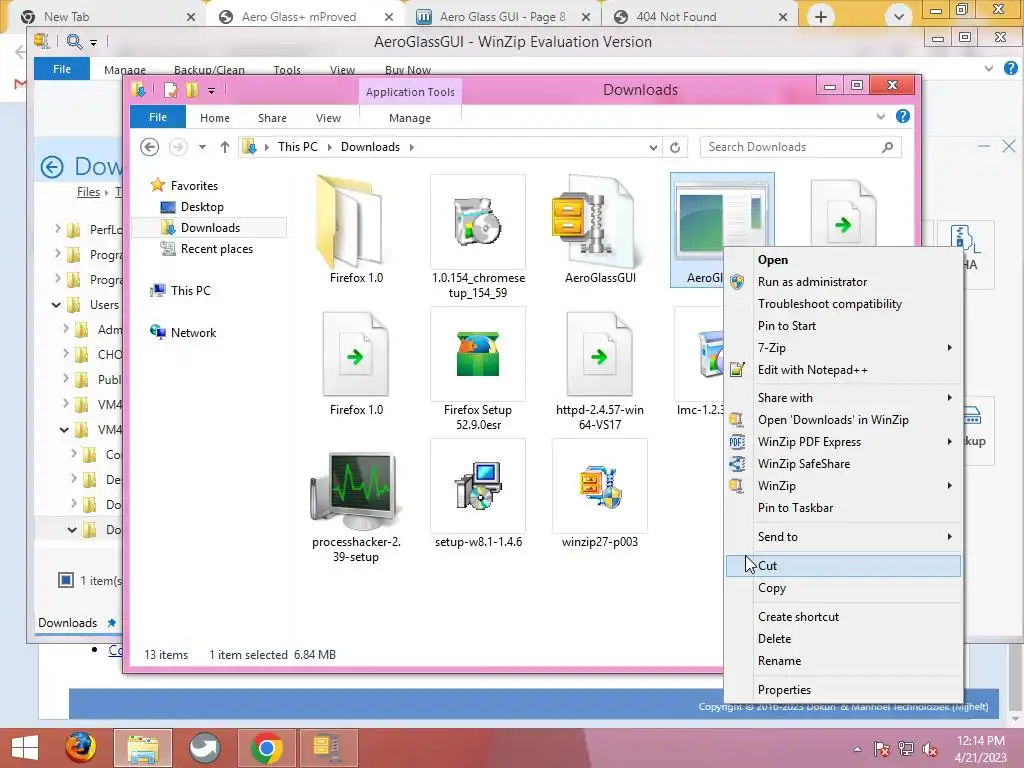Image resolution: width=1024 pixels, height=768 pixels.
Task: Select Network in navigation pane
Action: coord(193,332)
